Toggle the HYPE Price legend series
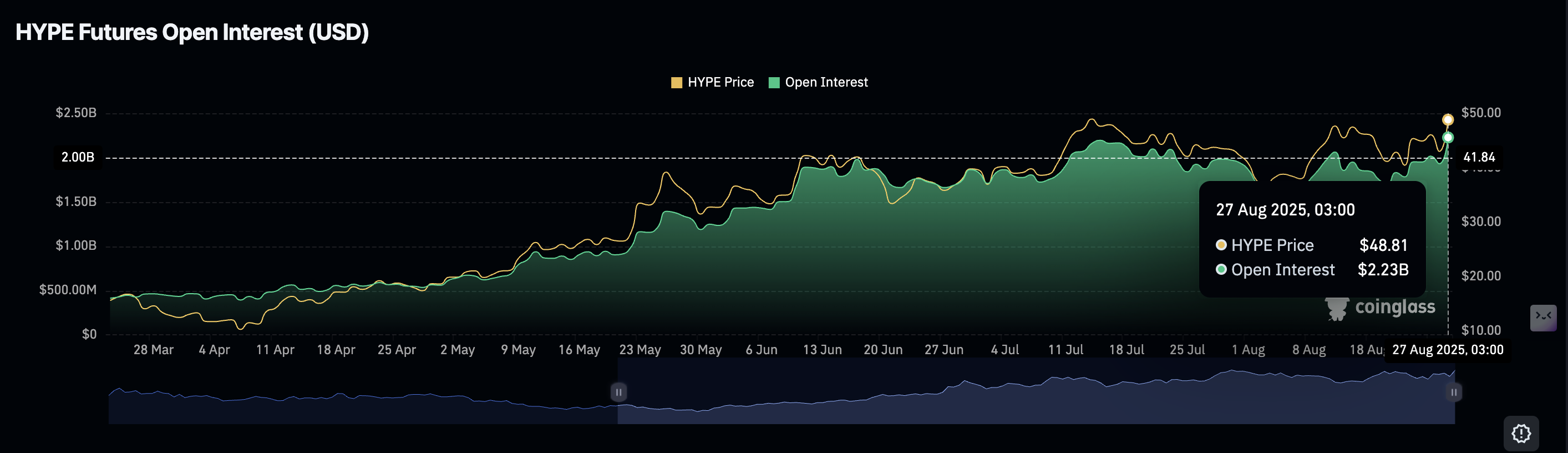 [x=712, y=82]
